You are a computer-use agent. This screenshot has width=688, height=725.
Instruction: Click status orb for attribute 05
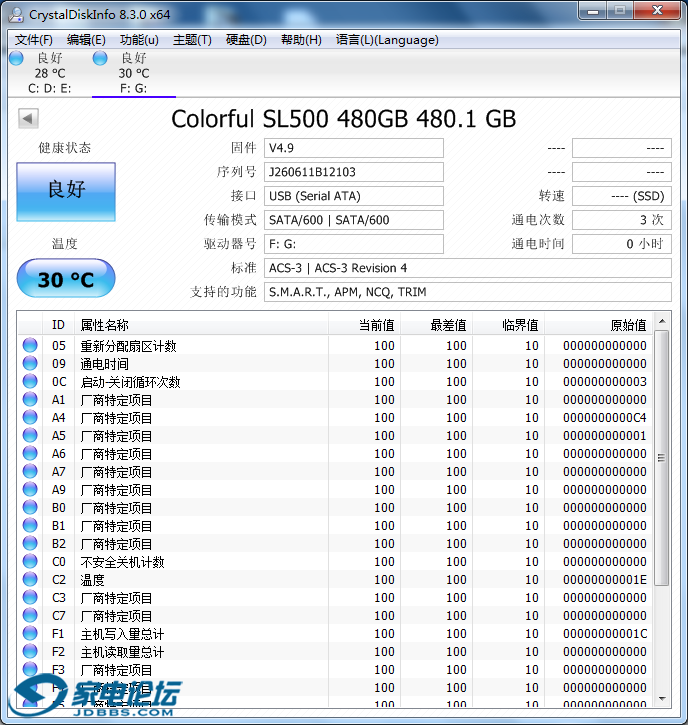point(30,345)
